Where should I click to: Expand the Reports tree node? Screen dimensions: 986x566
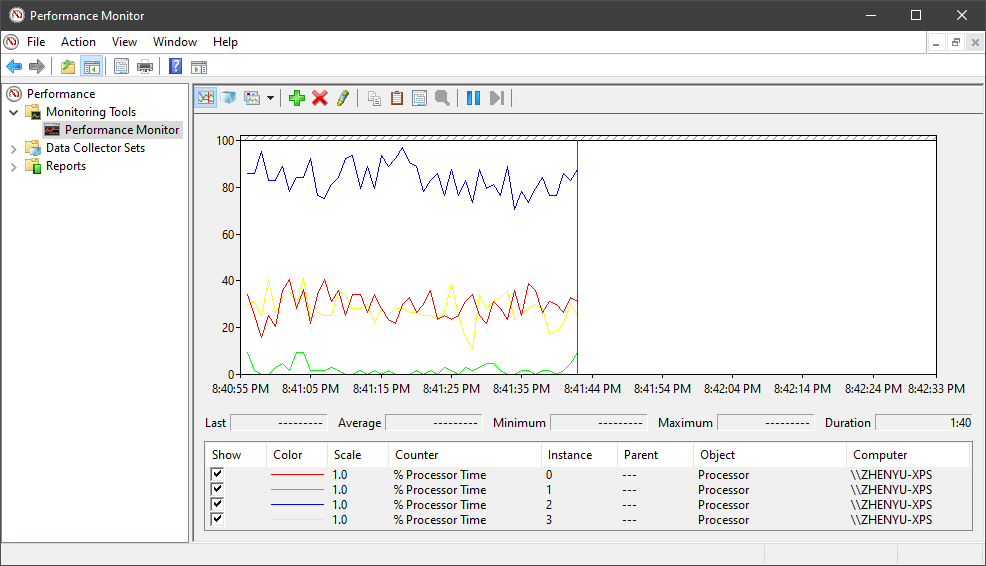(14, 166)
